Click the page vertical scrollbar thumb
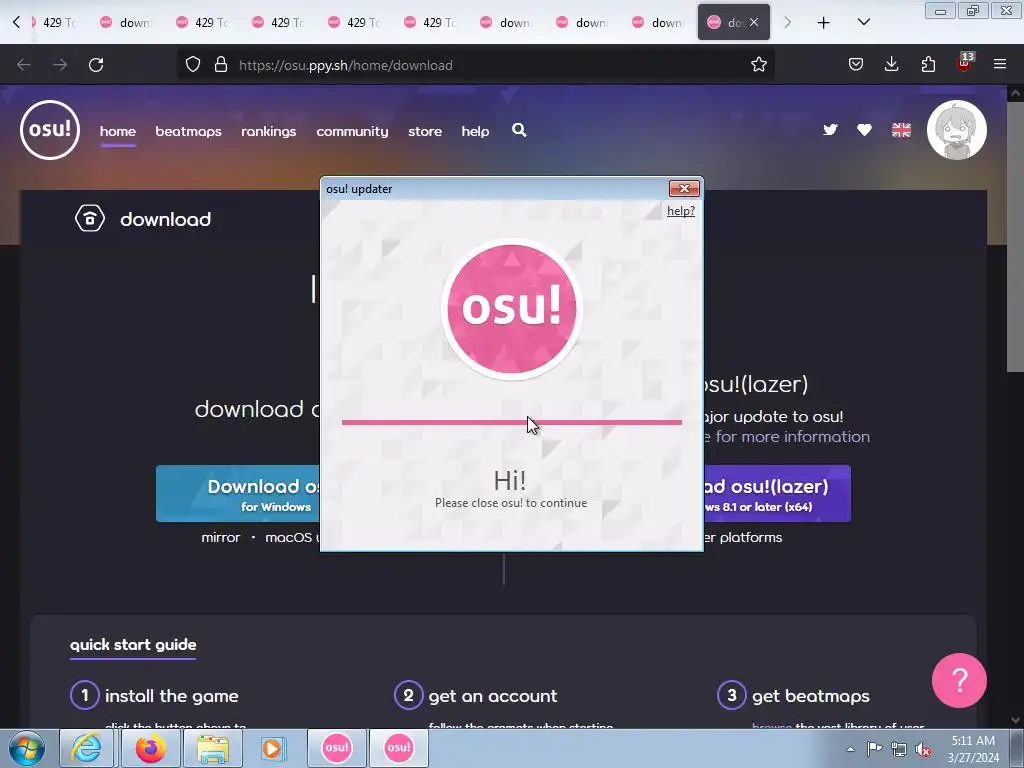 pos(1015,237)
